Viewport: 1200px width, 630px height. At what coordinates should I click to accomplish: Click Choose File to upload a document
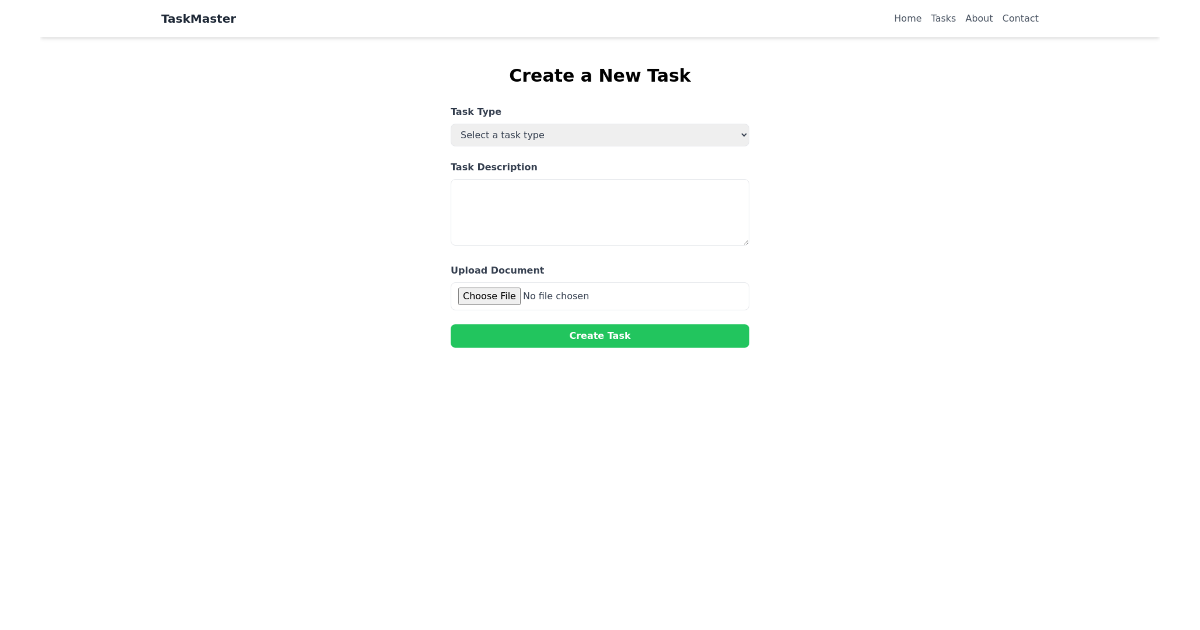click(489, 295)
